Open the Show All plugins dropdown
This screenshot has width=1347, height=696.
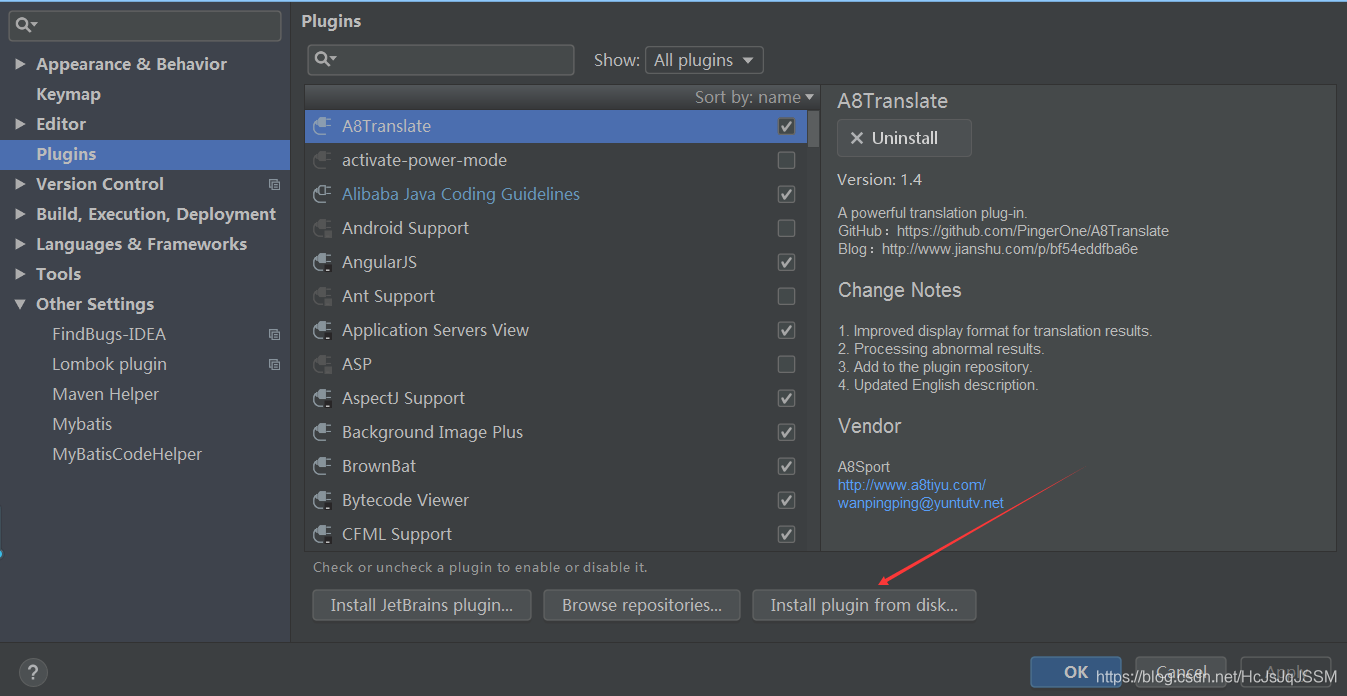pyautogui.click(x=704, y=60)
